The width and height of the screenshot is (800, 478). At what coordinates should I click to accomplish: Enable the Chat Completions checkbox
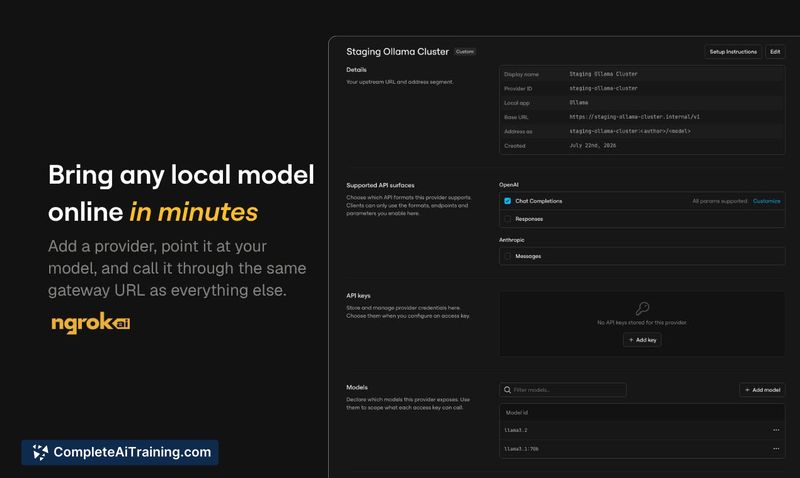coord(507,201)
